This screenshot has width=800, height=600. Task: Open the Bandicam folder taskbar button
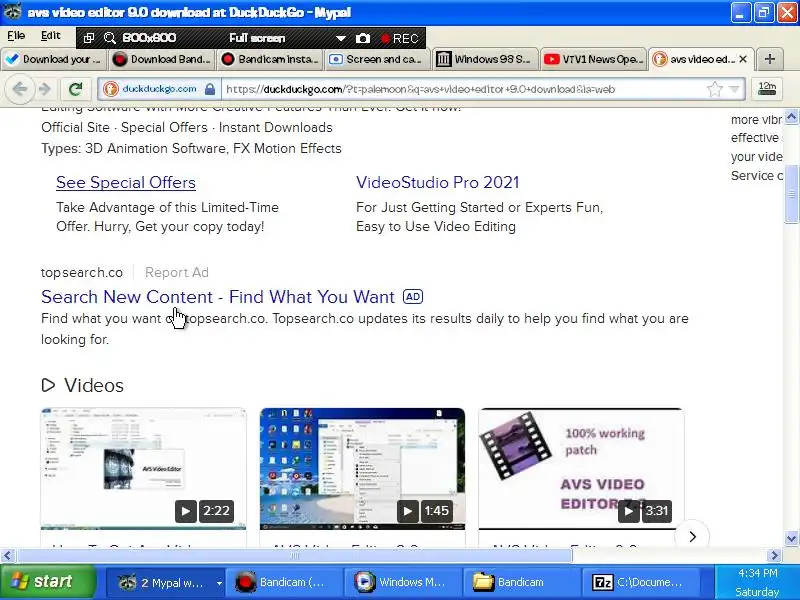coord(521,582)
